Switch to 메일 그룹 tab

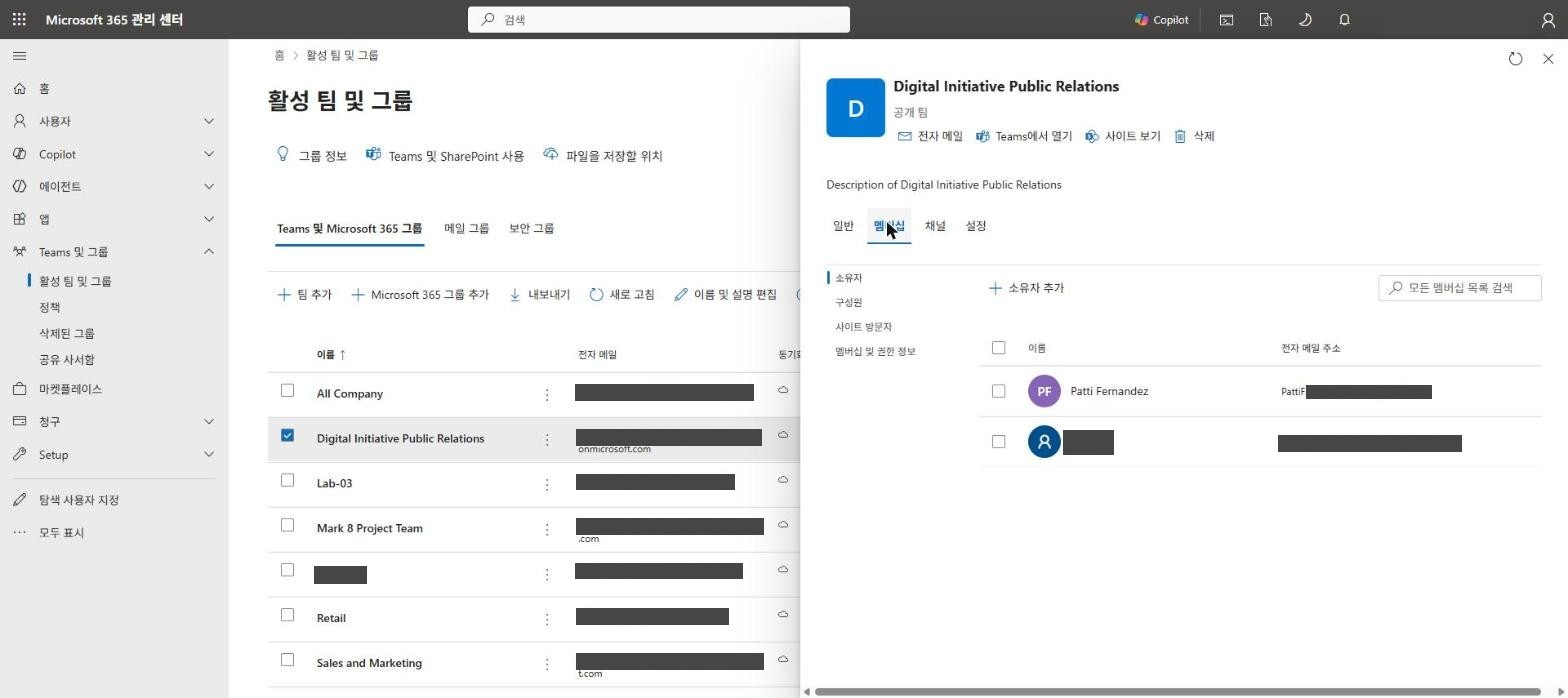466,228
